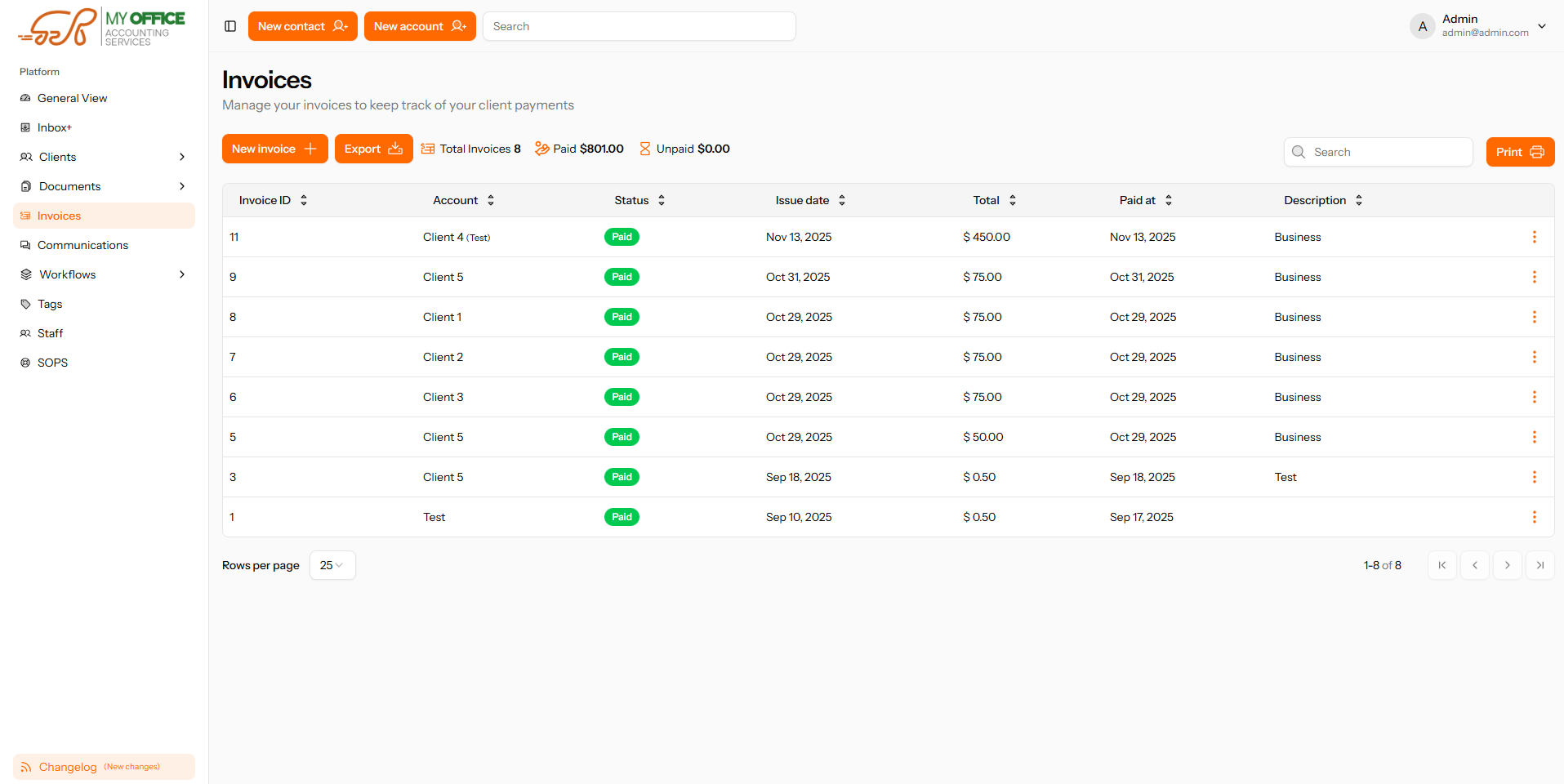
Task: Open Staff in sidebar
Action: (104, 333)
